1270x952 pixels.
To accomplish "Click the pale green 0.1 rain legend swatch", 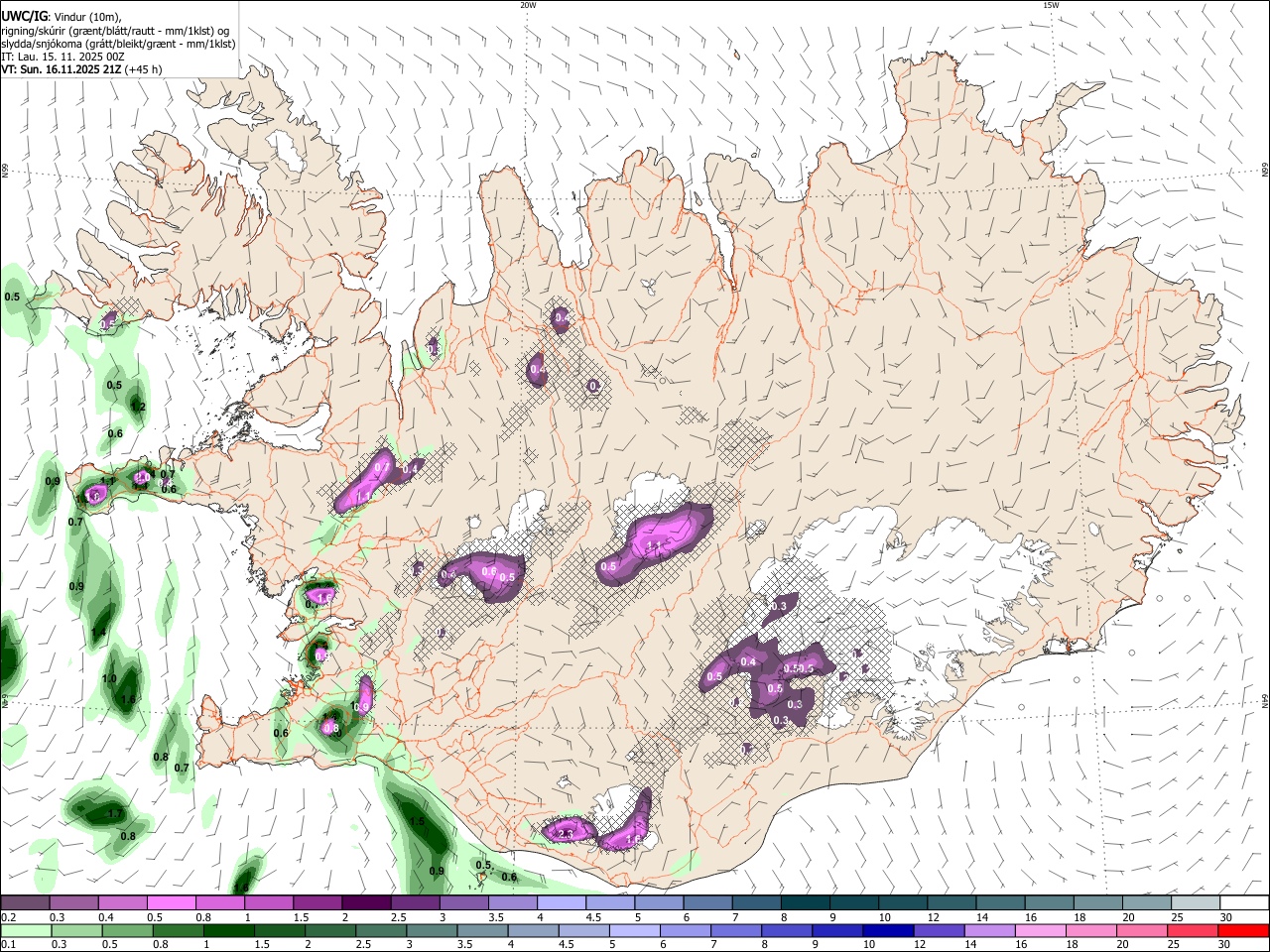I will point(26,931).
